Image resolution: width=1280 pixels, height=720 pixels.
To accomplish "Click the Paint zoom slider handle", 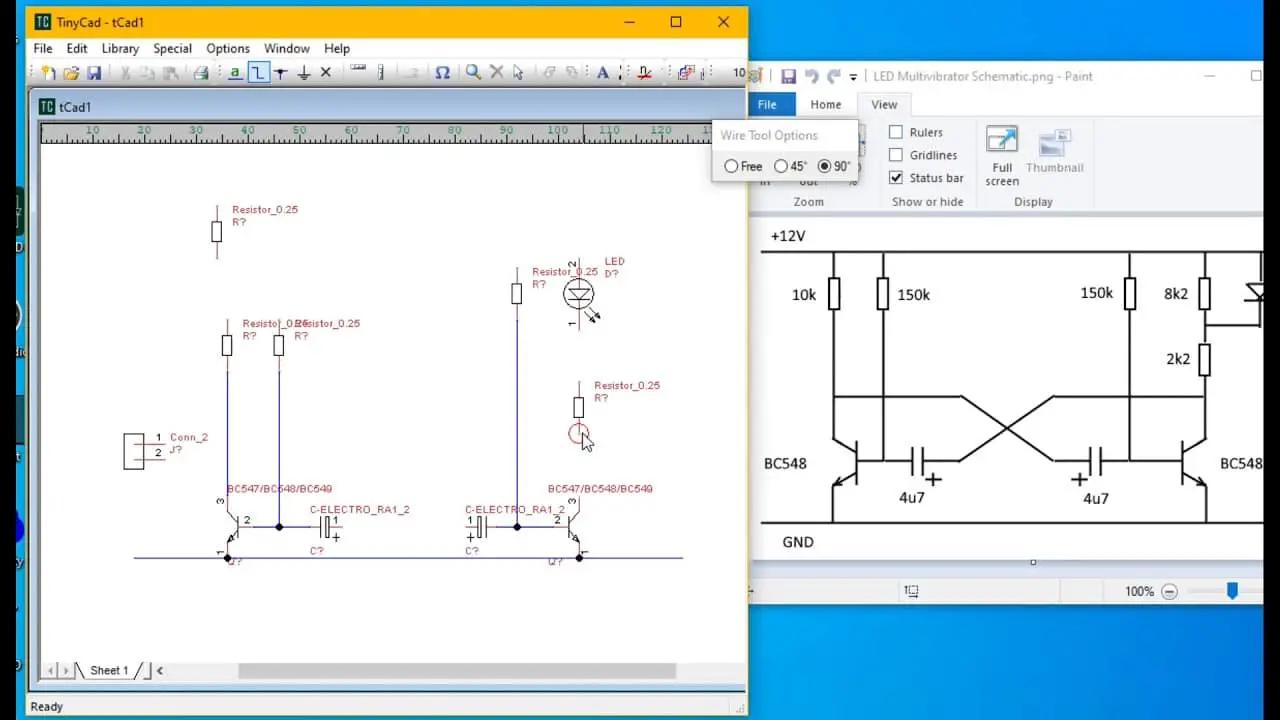I will click(1232, 591).
